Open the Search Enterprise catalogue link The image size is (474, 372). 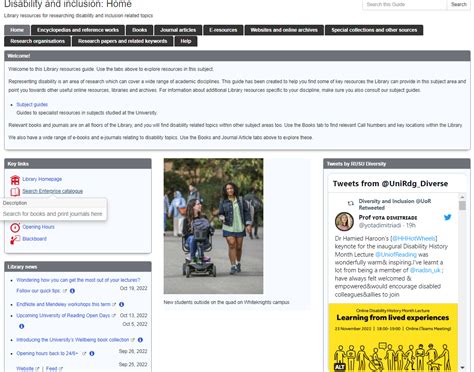(52, 191)
